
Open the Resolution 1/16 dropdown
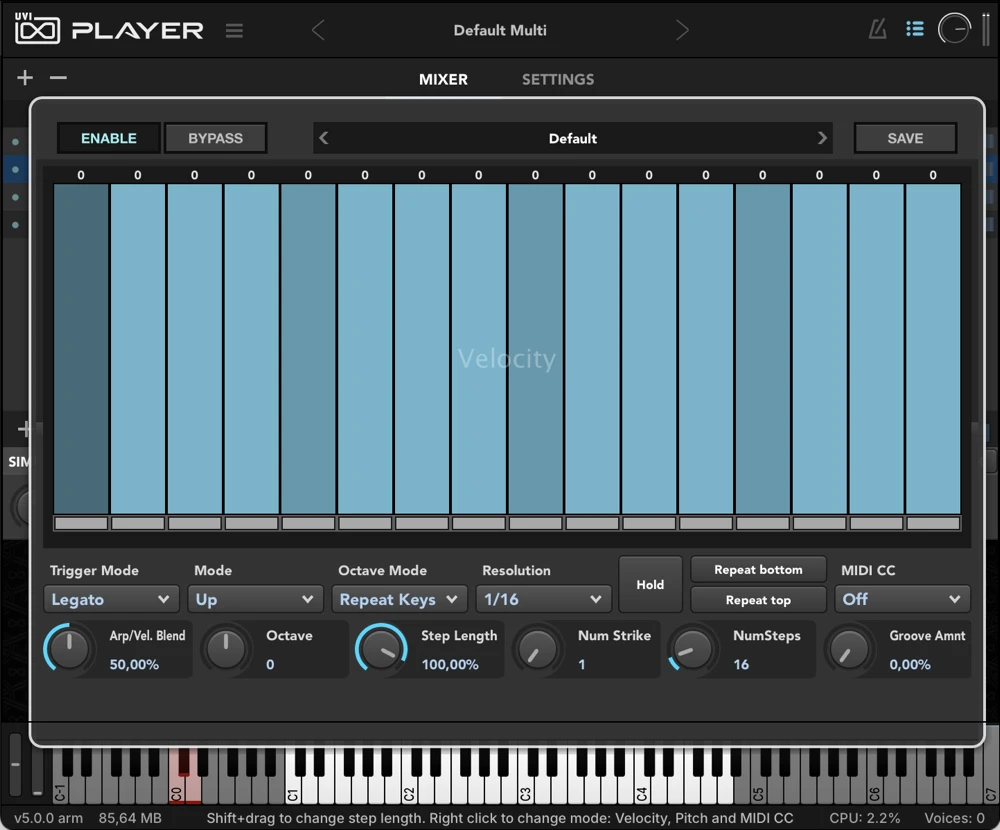point(543,599)
